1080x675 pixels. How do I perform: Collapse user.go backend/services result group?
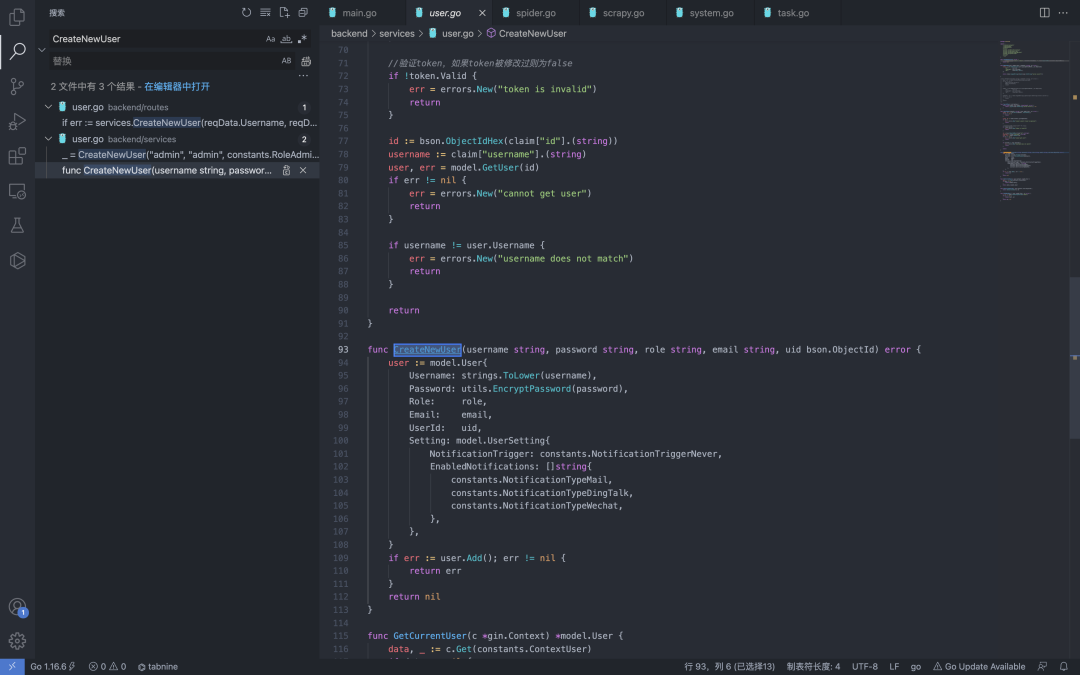[x=48, y=139]
